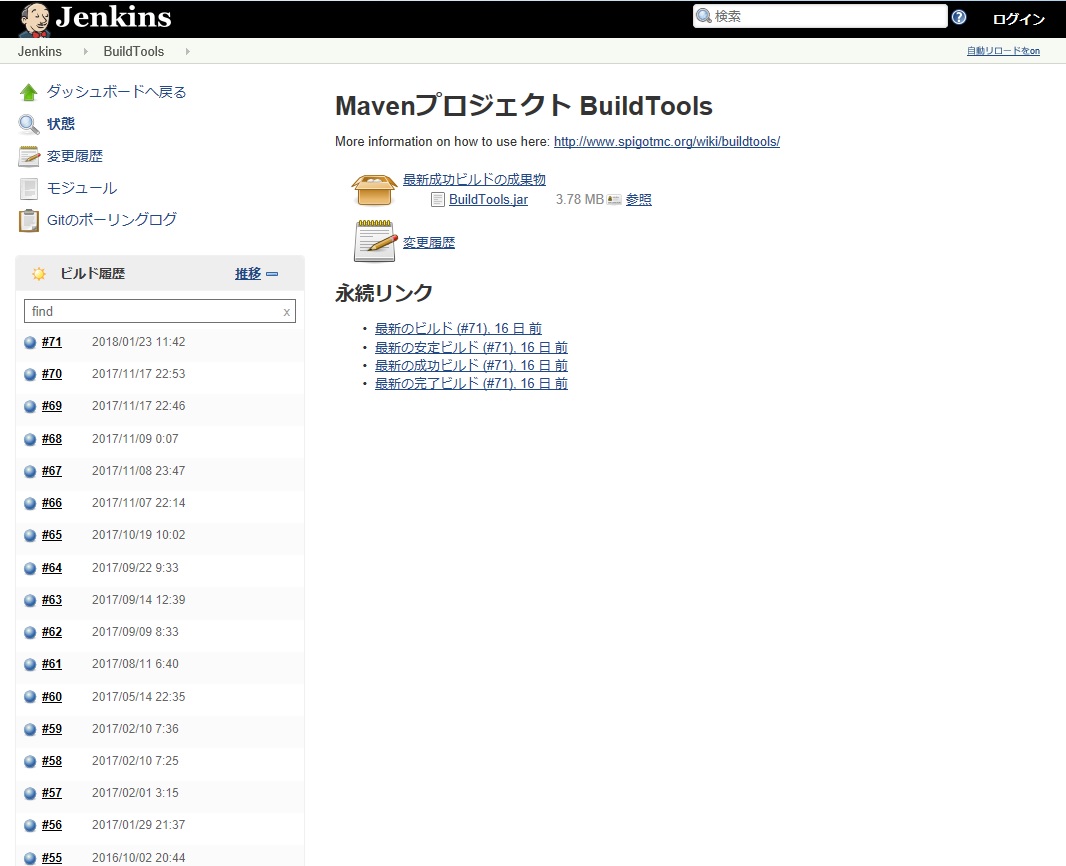Image resolution: width=1066 pixels, height=866 pixels.
Task: Click the BuildTools breadcrumb item
Action: pos(133,52)
